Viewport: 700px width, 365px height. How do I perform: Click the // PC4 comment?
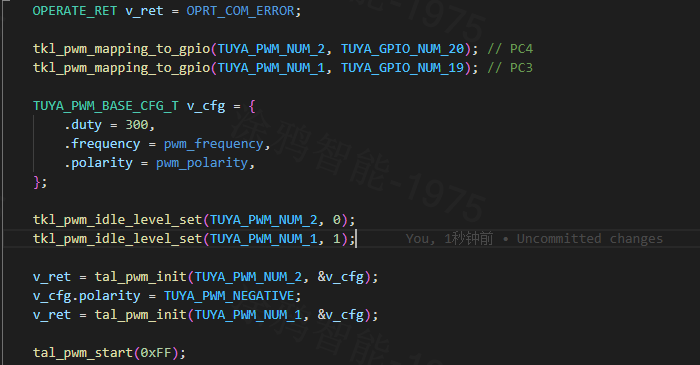pyautogui.click(x=510, y=49)
